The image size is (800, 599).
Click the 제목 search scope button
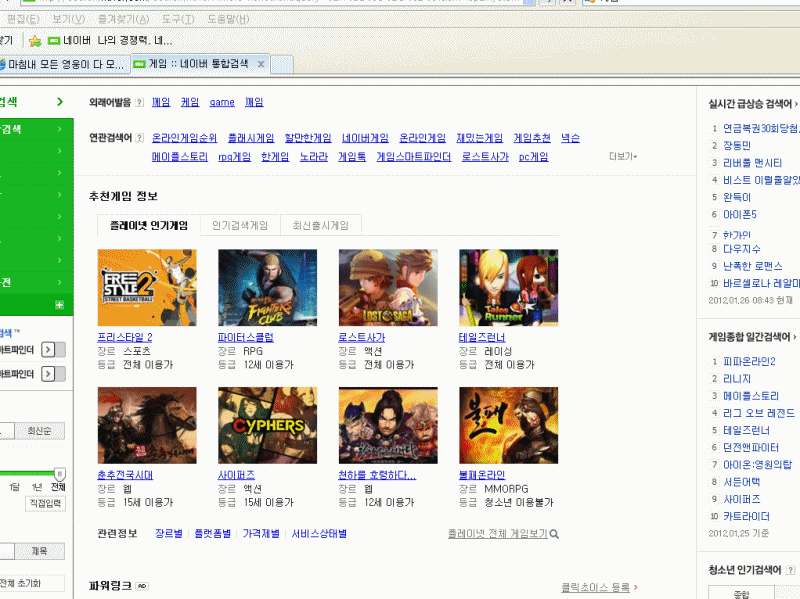pyautogui.click(x=39, y=551)
